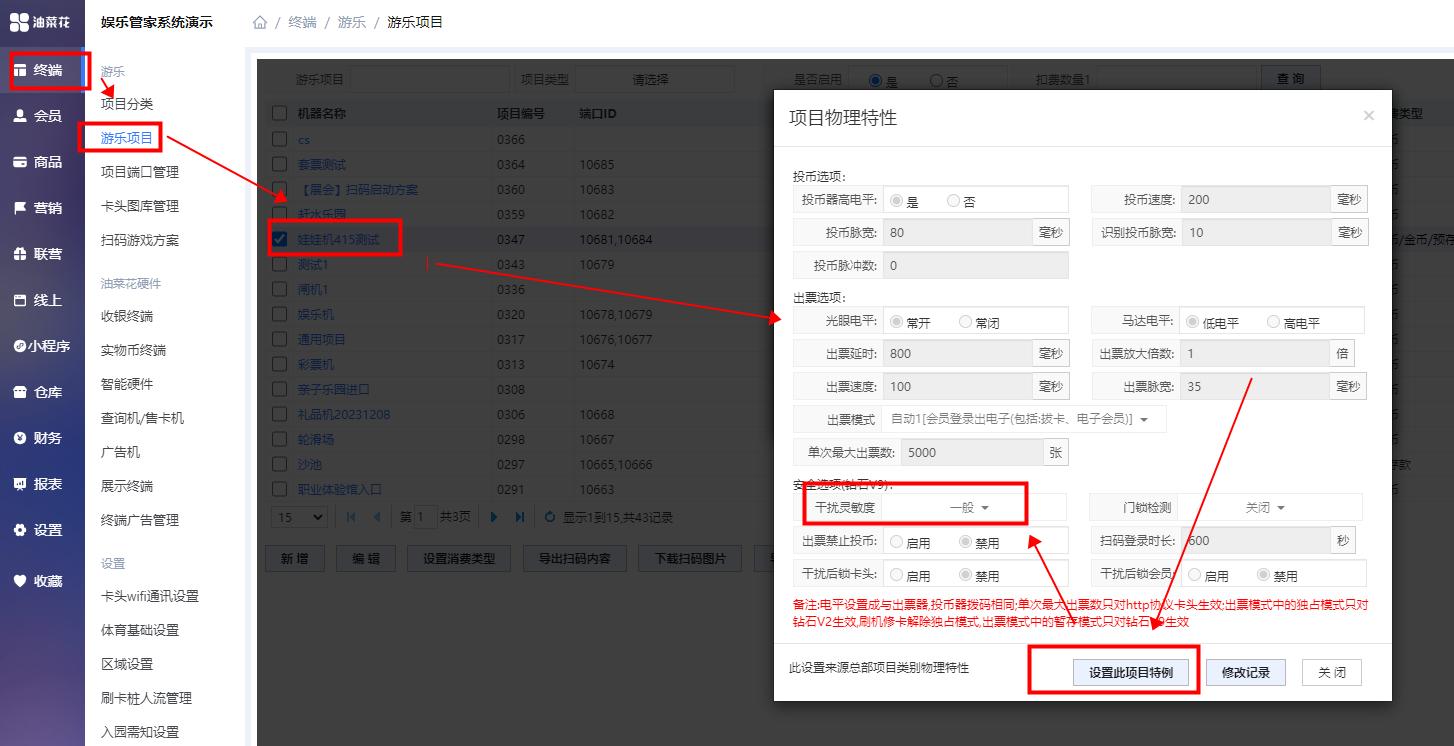The width and height of the screenshot is (1454, 746).
Task: Open the 设置 module in the left sidebar
Action: click(x=40, y=530)
